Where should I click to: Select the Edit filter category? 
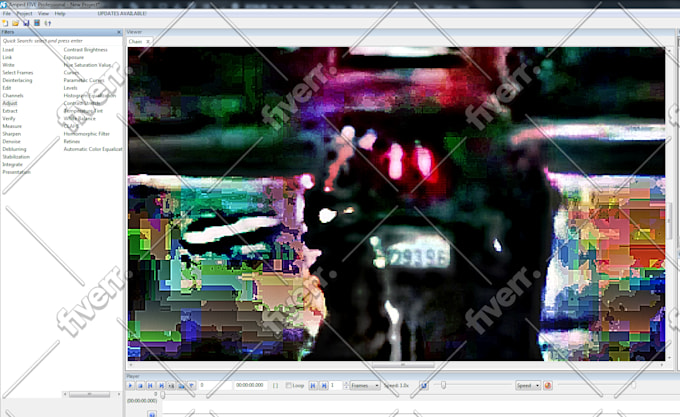7,88
